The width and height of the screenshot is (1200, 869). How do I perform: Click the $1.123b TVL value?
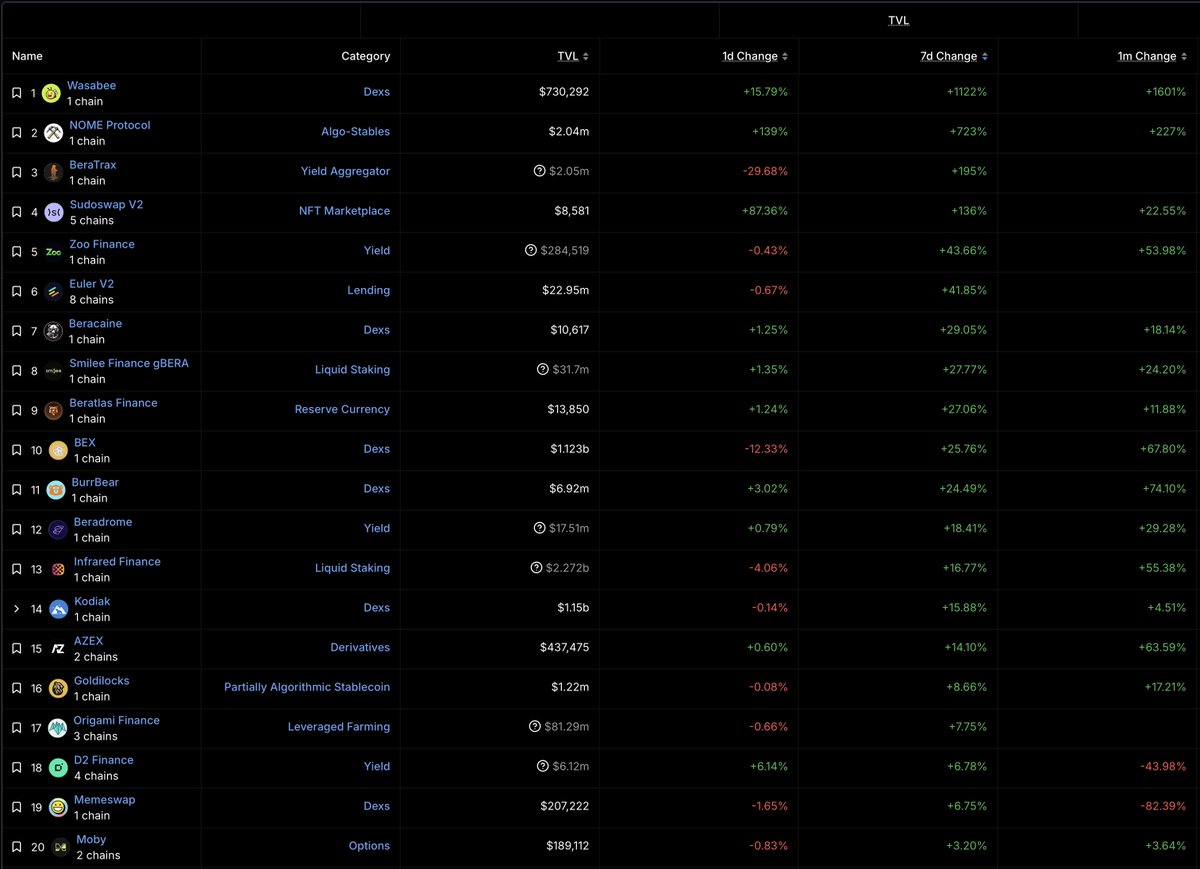[569, 449]
